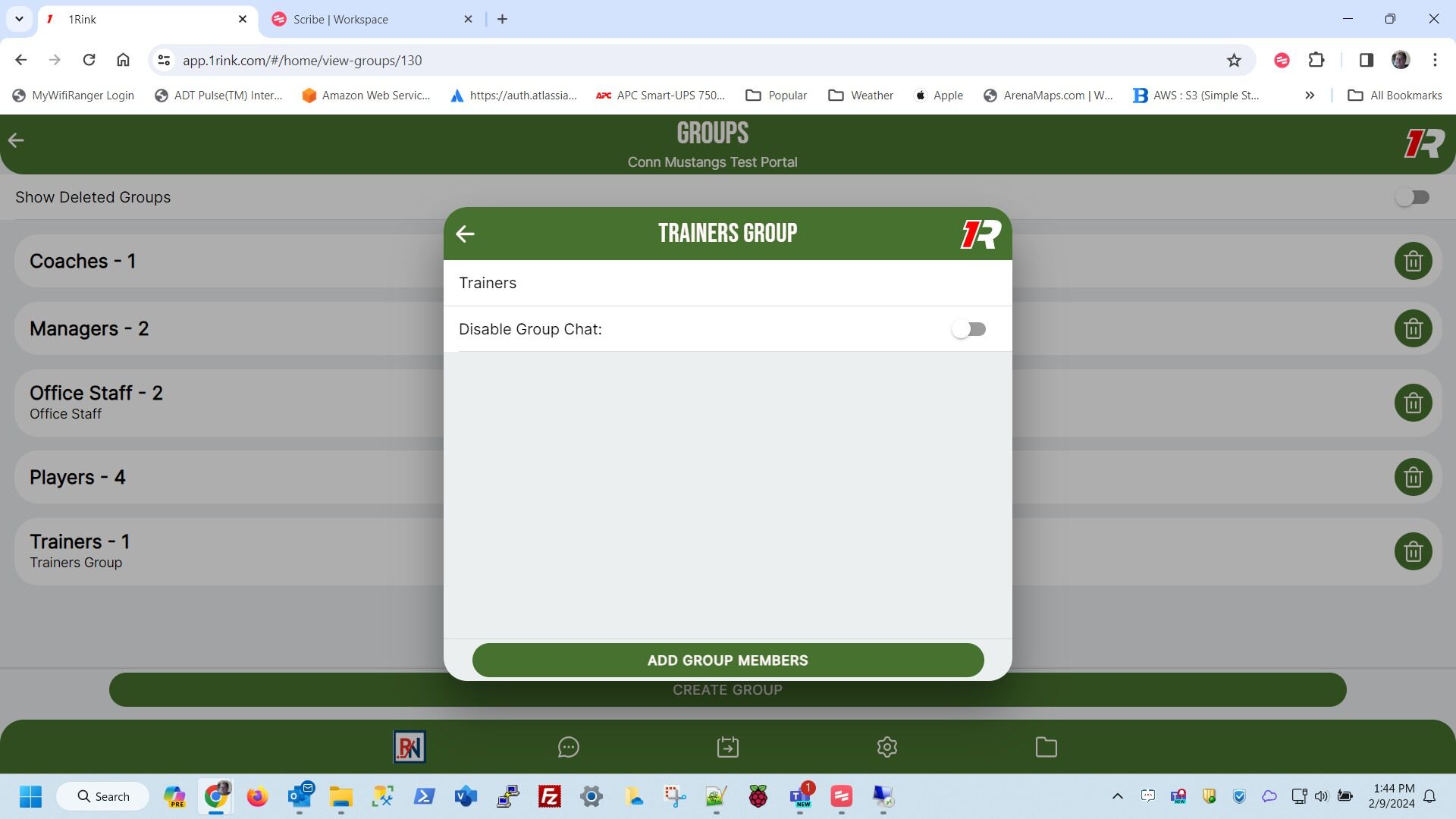This screenshot has height=819, width=1456.
Task: Click the calendar transfer icon in bottom bar
Action: pos(727,748)
